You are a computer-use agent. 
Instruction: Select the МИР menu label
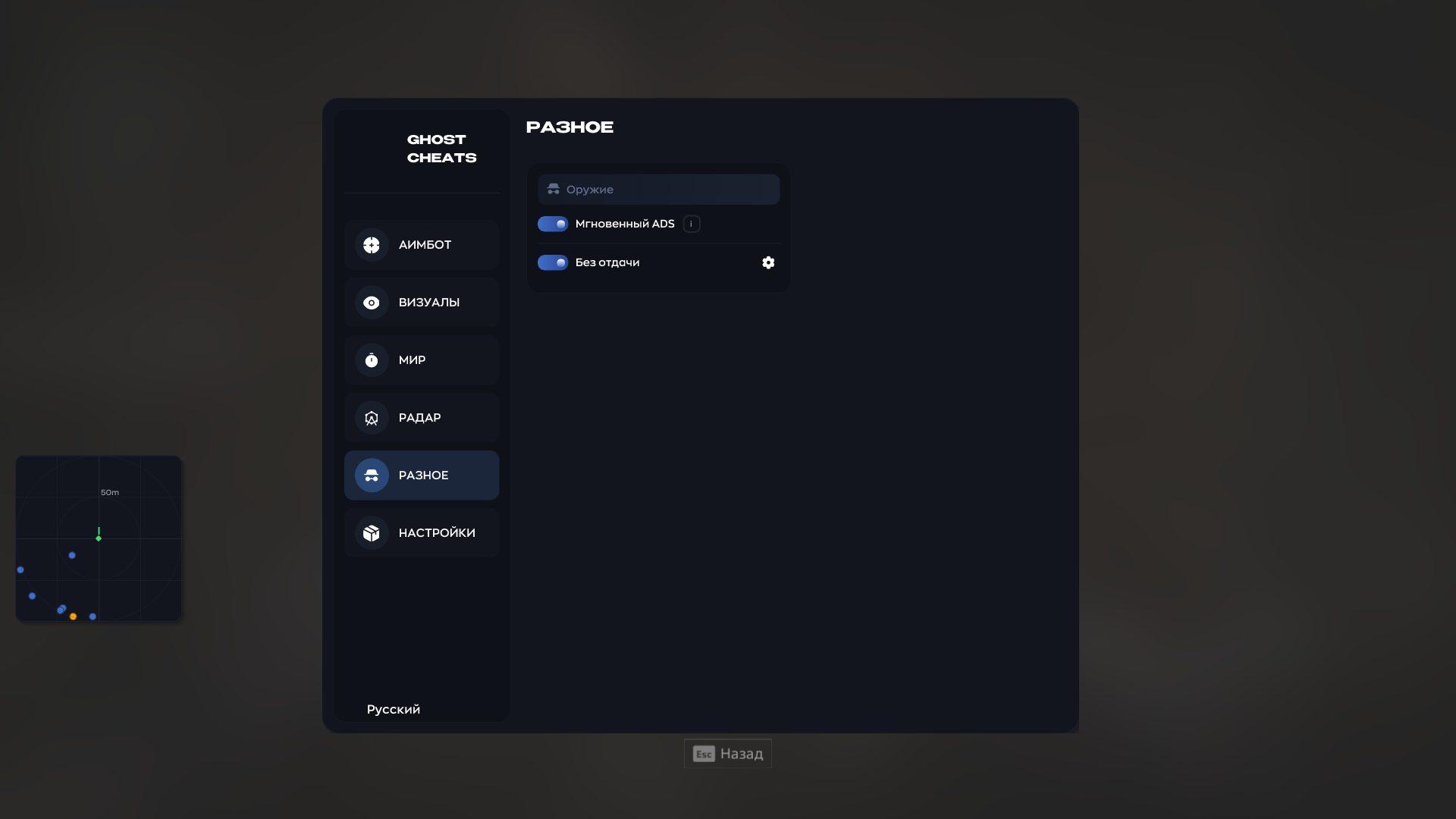(412, 360)
